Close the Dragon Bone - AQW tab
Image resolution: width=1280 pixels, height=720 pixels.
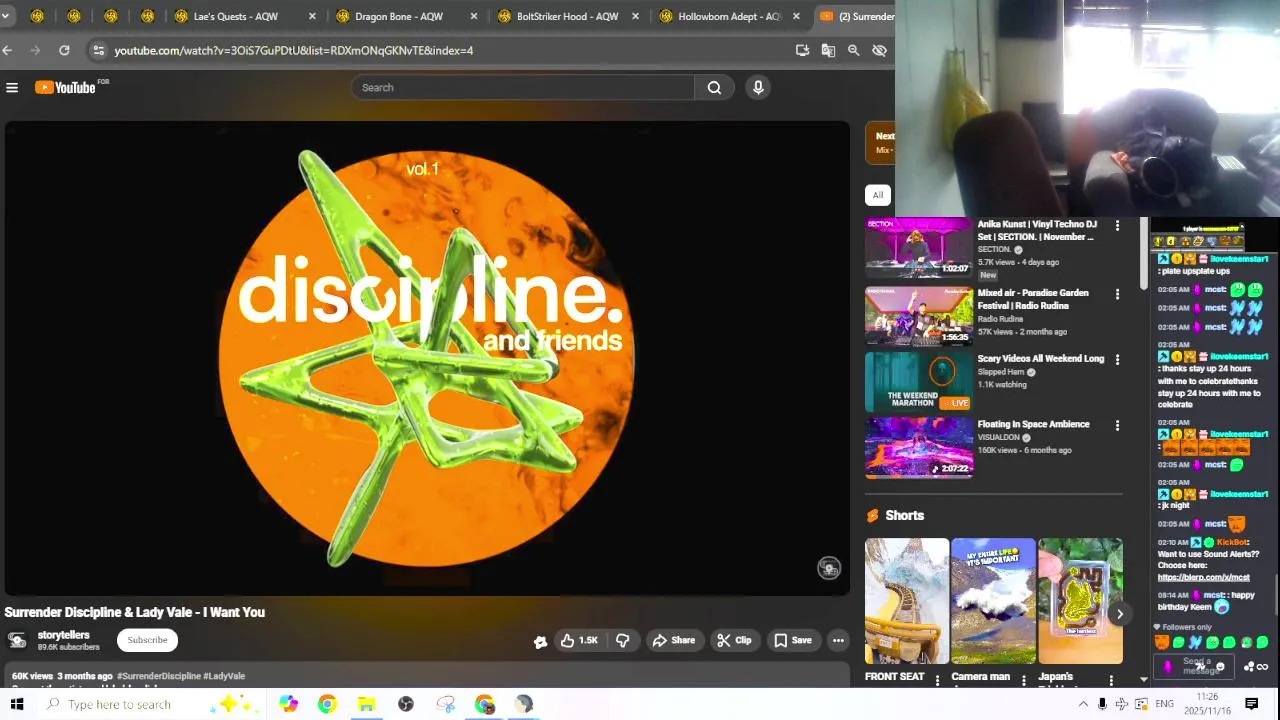[x=474, y=16]
